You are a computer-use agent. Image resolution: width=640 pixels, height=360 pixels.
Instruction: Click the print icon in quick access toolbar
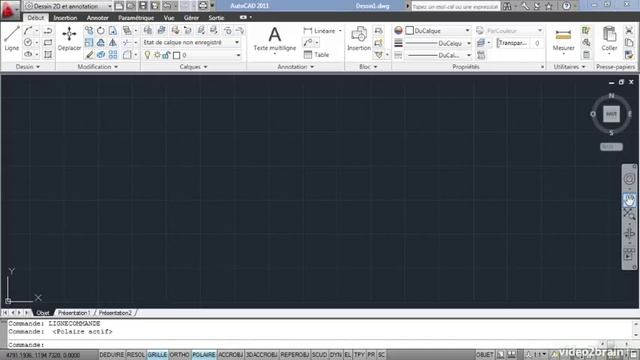(x=203, y=6)
